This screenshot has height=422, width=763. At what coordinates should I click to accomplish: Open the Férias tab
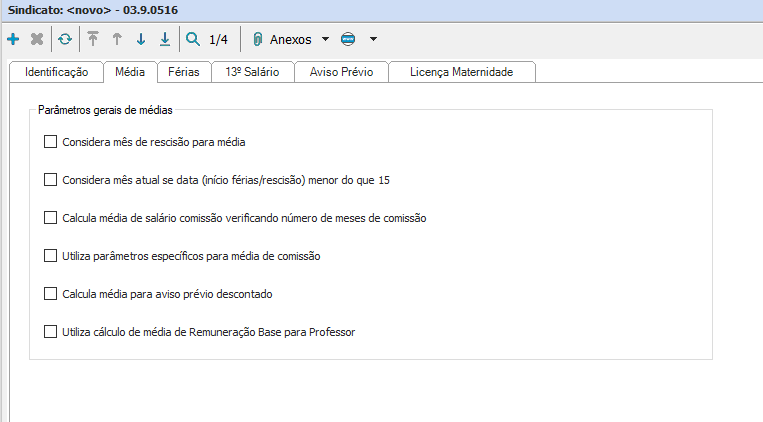click(x=183, y=72)
